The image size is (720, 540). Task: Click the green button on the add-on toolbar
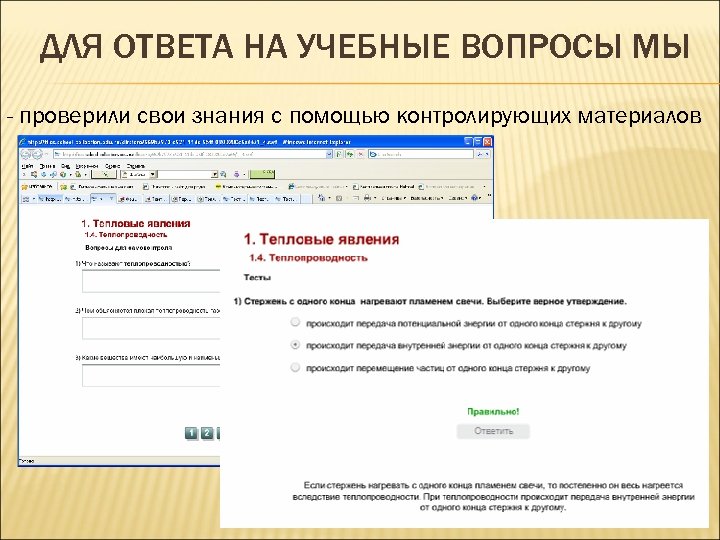click(262, 174)
